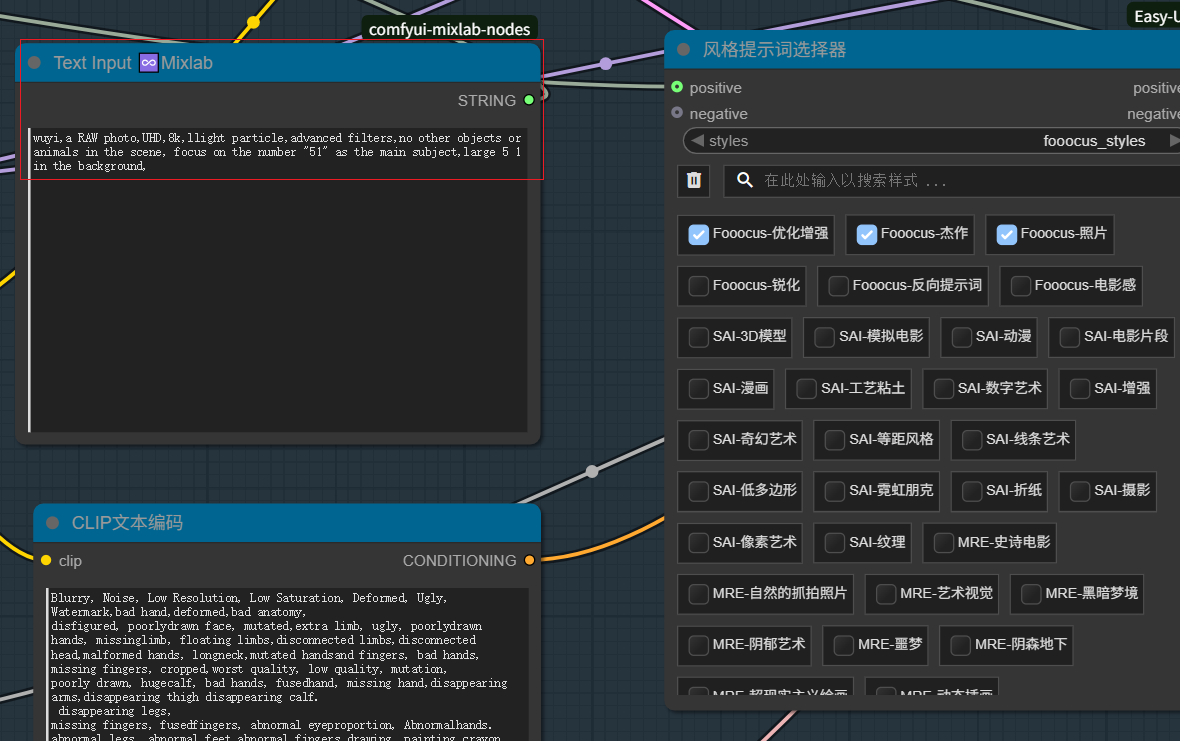Screen dimensions: 1180x741
Task: Click the clip input connector
Action: pyautogui.click(x=47, y=560)
